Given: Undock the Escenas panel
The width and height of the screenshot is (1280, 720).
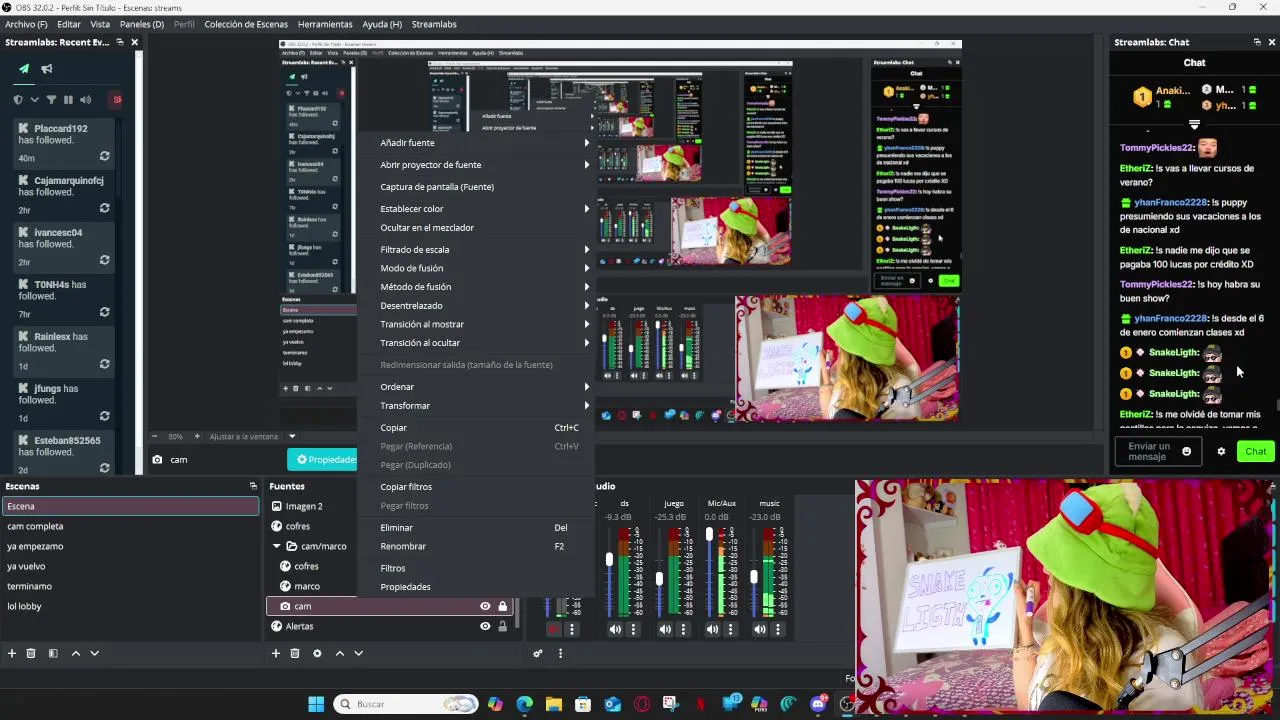Looking at the screenshot, I should click(253, 486).
